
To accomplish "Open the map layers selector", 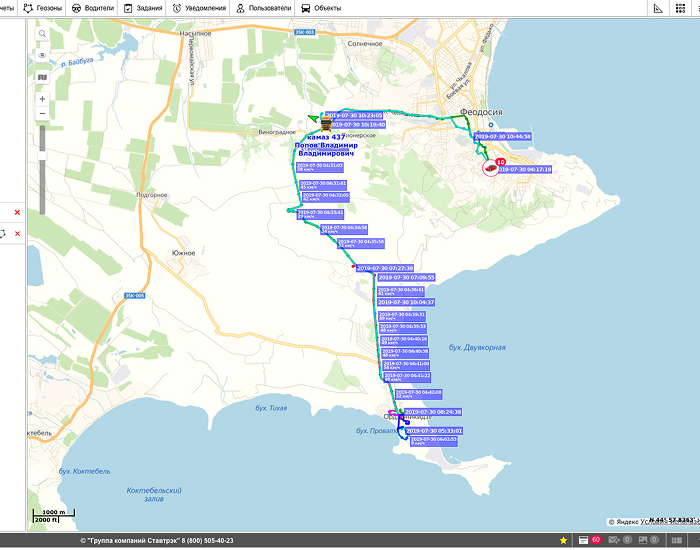I will (x=42, y=76).
